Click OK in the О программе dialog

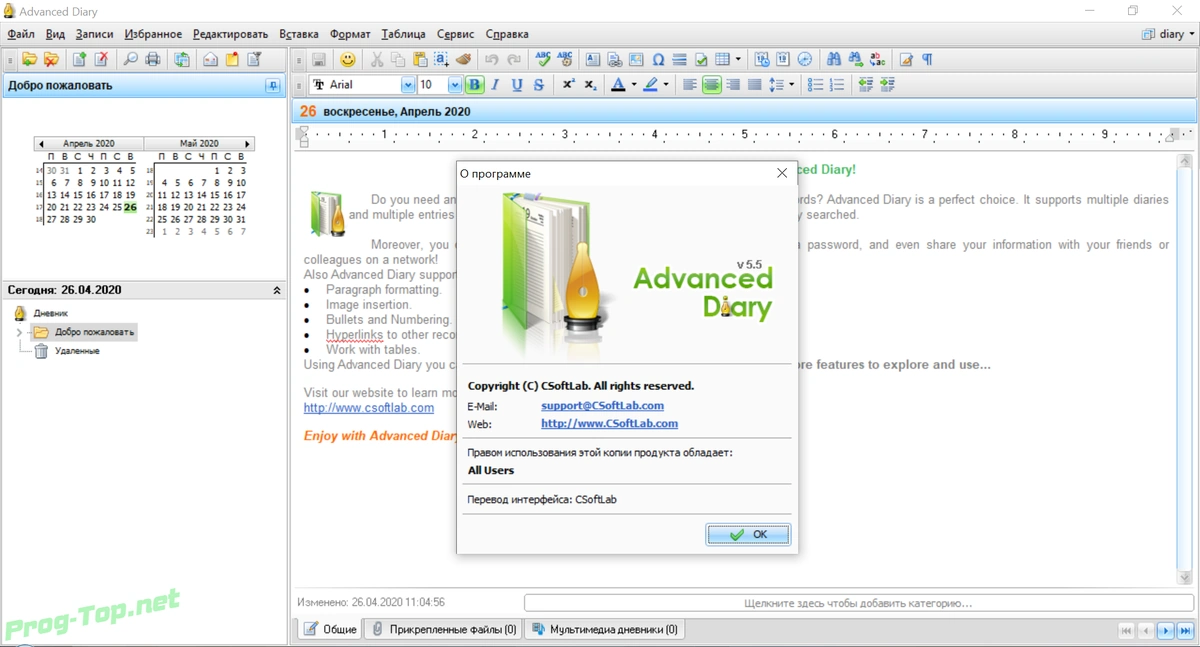click(748, 535)
